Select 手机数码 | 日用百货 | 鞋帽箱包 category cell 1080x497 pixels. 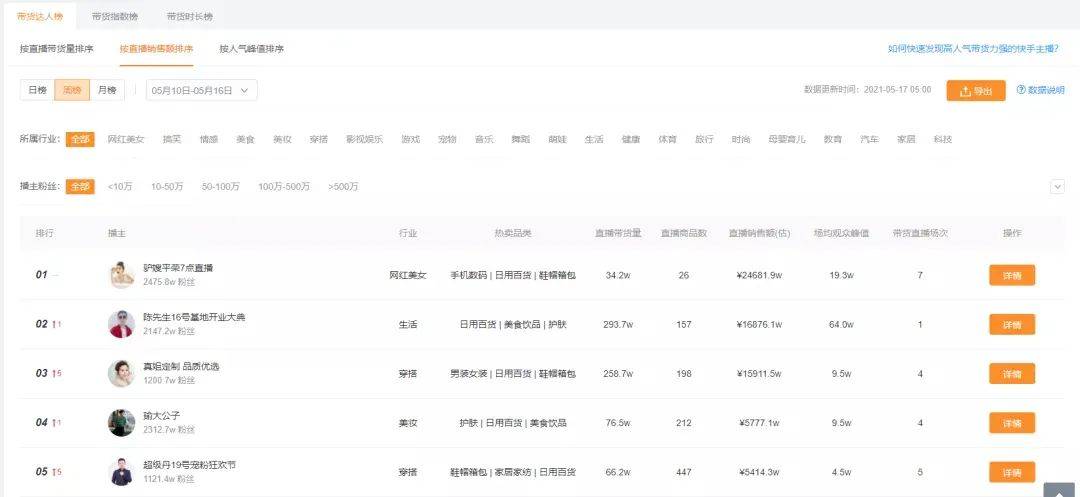click(x=513, y=275)
